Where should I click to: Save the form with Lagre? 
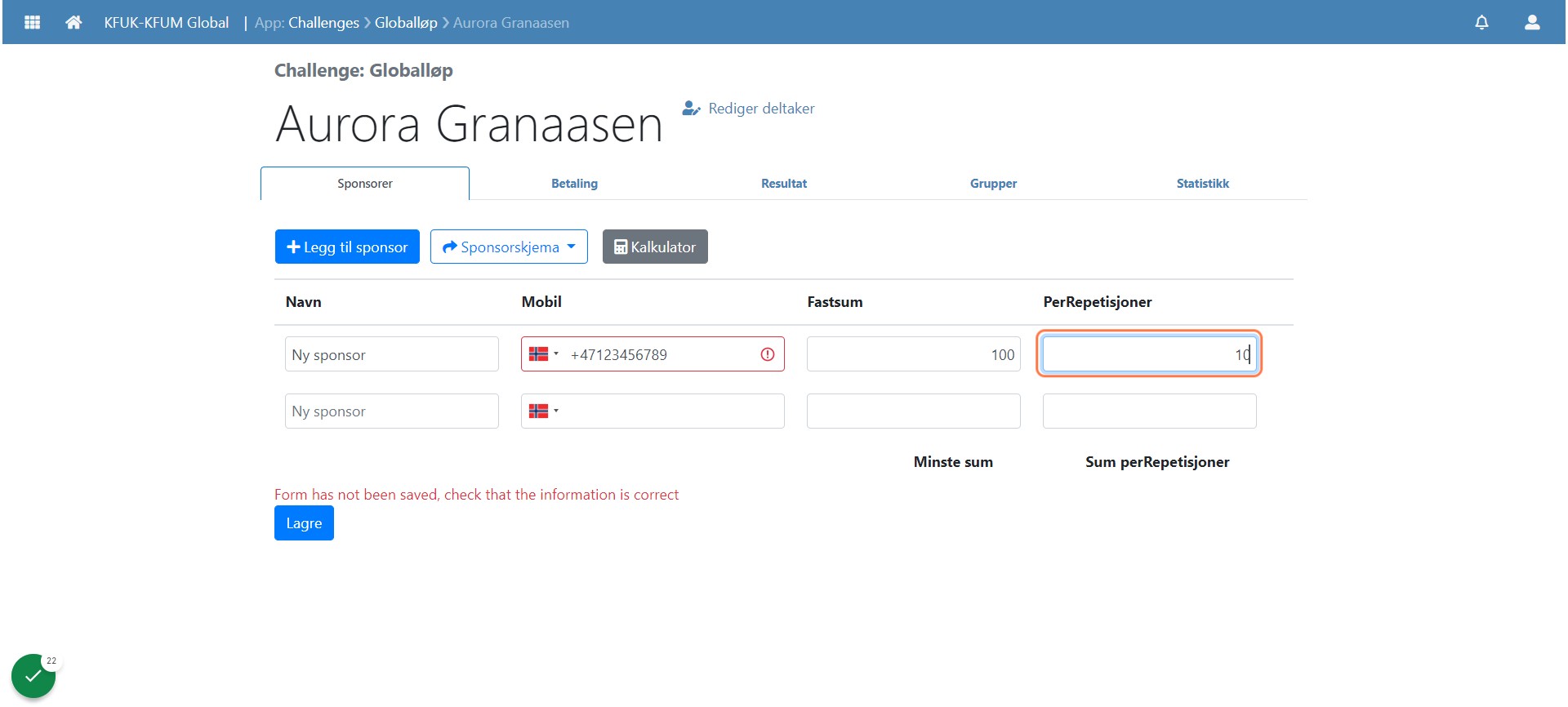pyautogui.click(x=304, y=523)
